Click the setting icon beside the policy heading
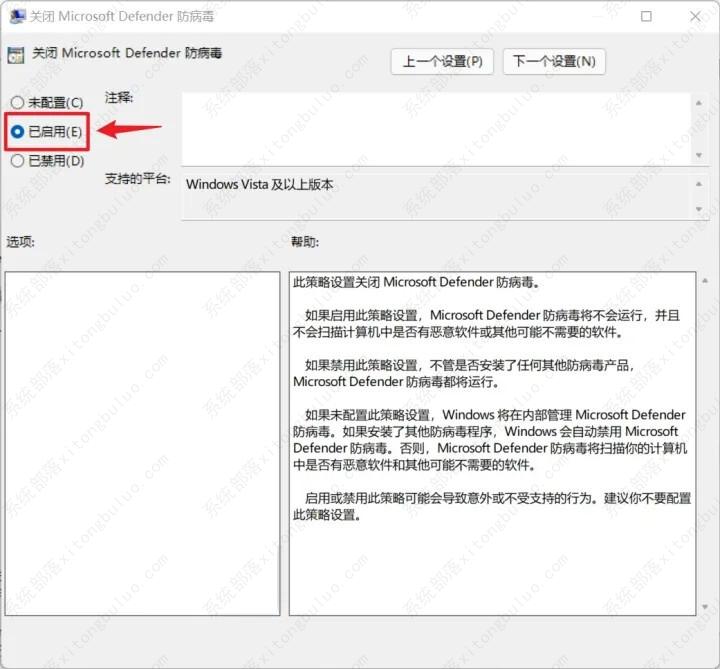 click(x=16, y=54)
